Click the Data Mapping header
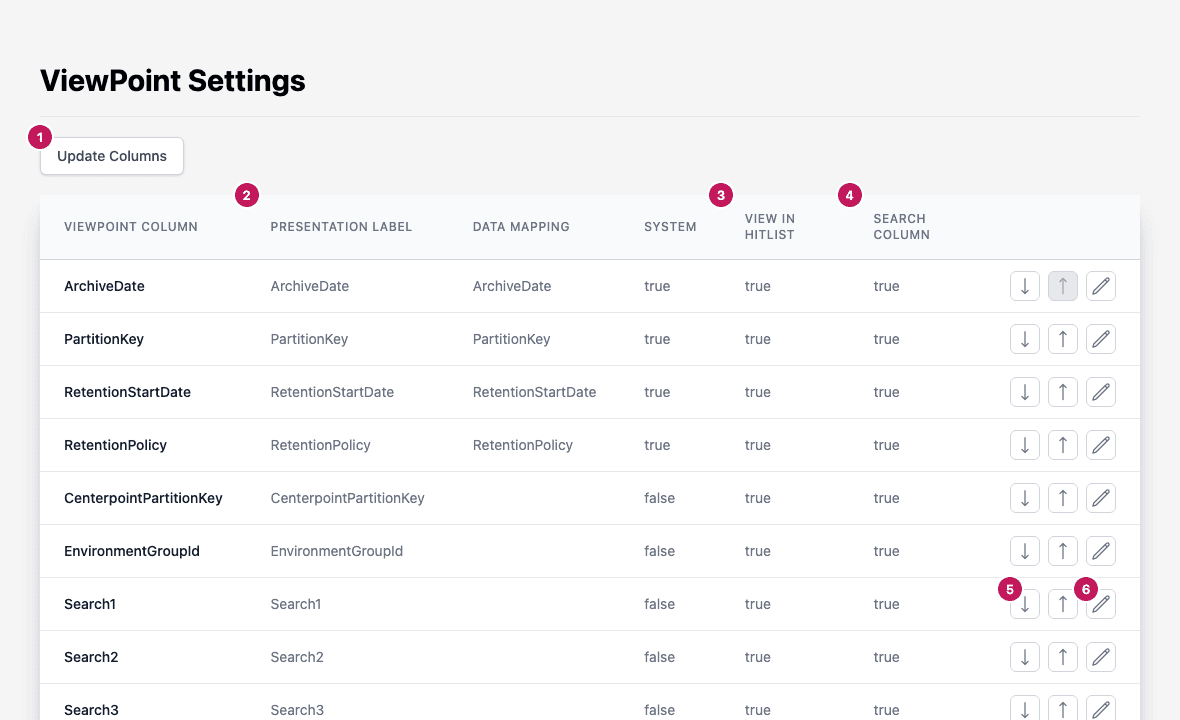The width and height of the screenshot is (1180, 720). point(521,226)
